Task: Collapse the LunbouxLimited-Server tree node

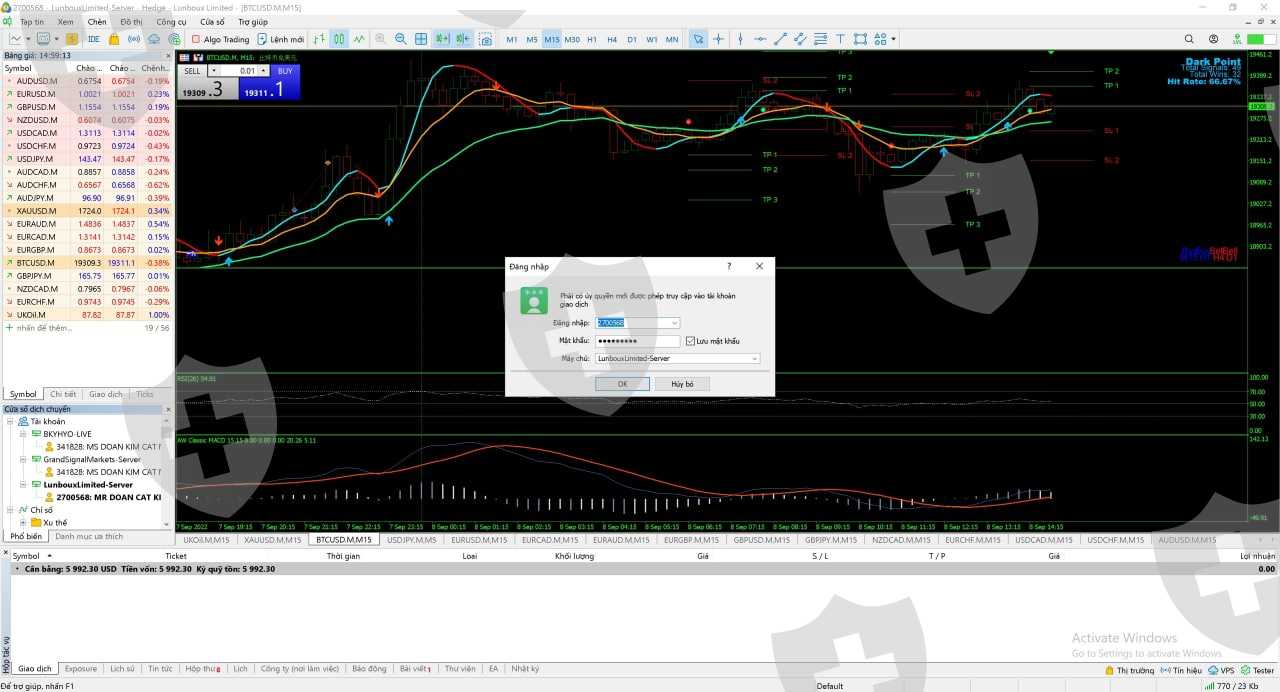Action: [x=22, y=485]
